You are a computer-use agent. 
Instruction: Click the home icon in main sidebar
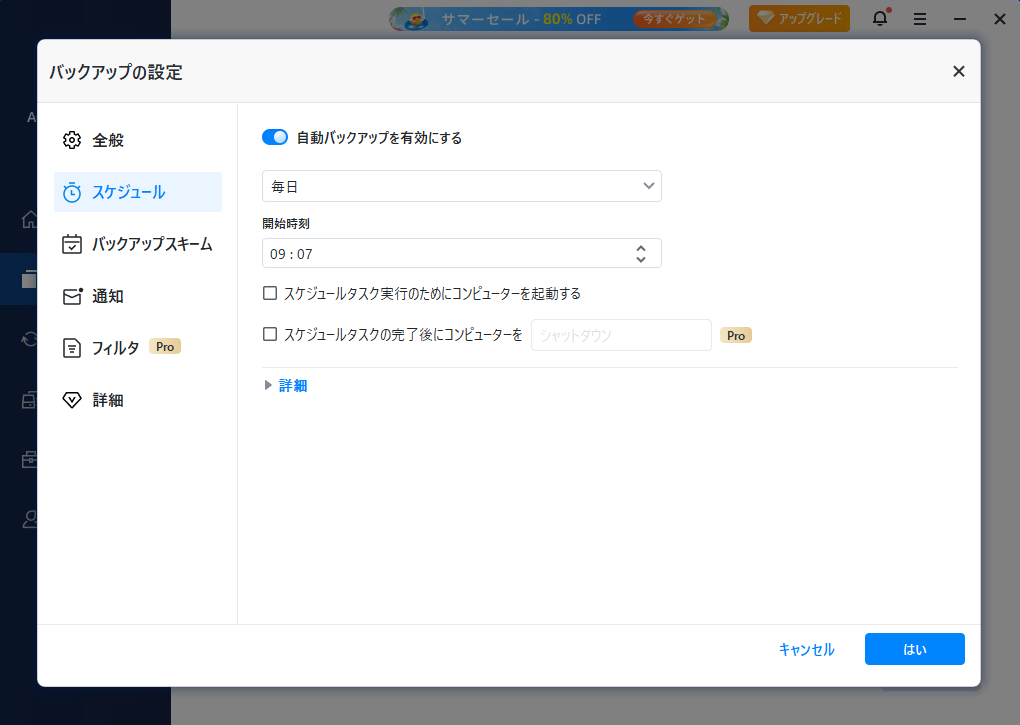29,219
